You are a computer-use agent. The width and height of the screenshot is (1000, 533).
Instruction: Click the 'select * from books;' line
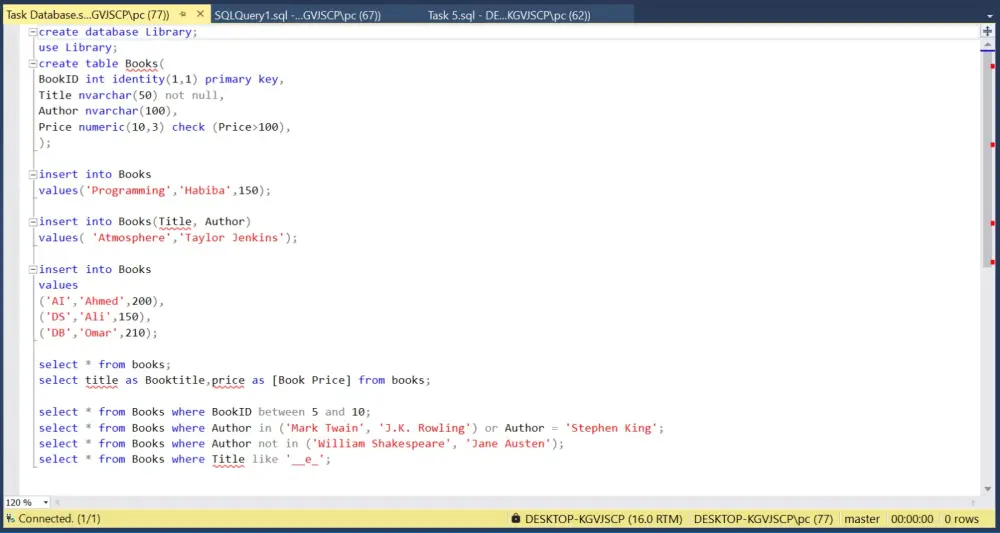point(105,365)
